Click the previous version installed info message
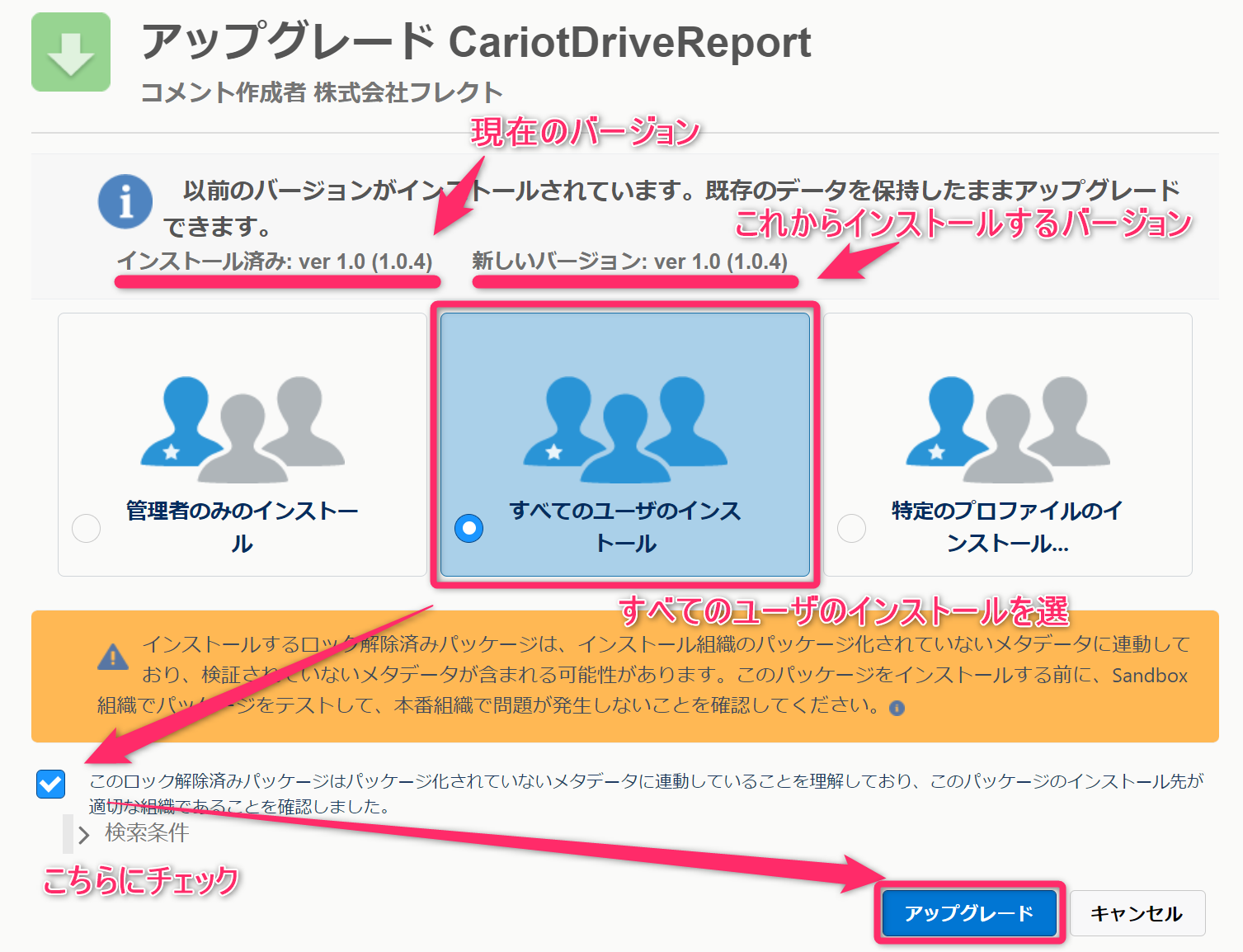This screenshot has height=952, width=1243. point(672,208)
